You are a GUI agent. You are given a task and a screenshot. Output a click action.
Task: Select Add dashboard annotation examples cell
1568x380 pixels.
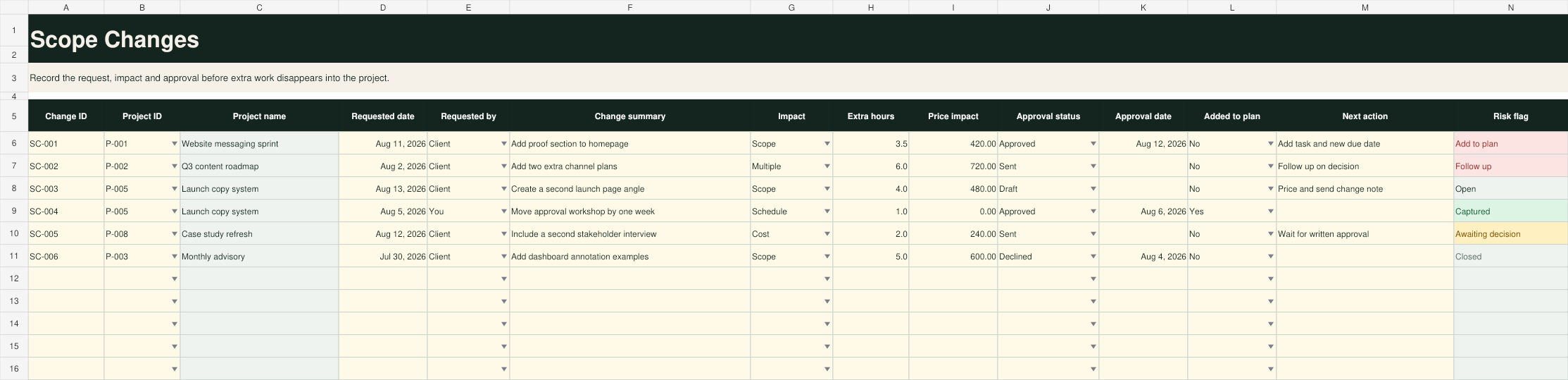coord(630,257)
